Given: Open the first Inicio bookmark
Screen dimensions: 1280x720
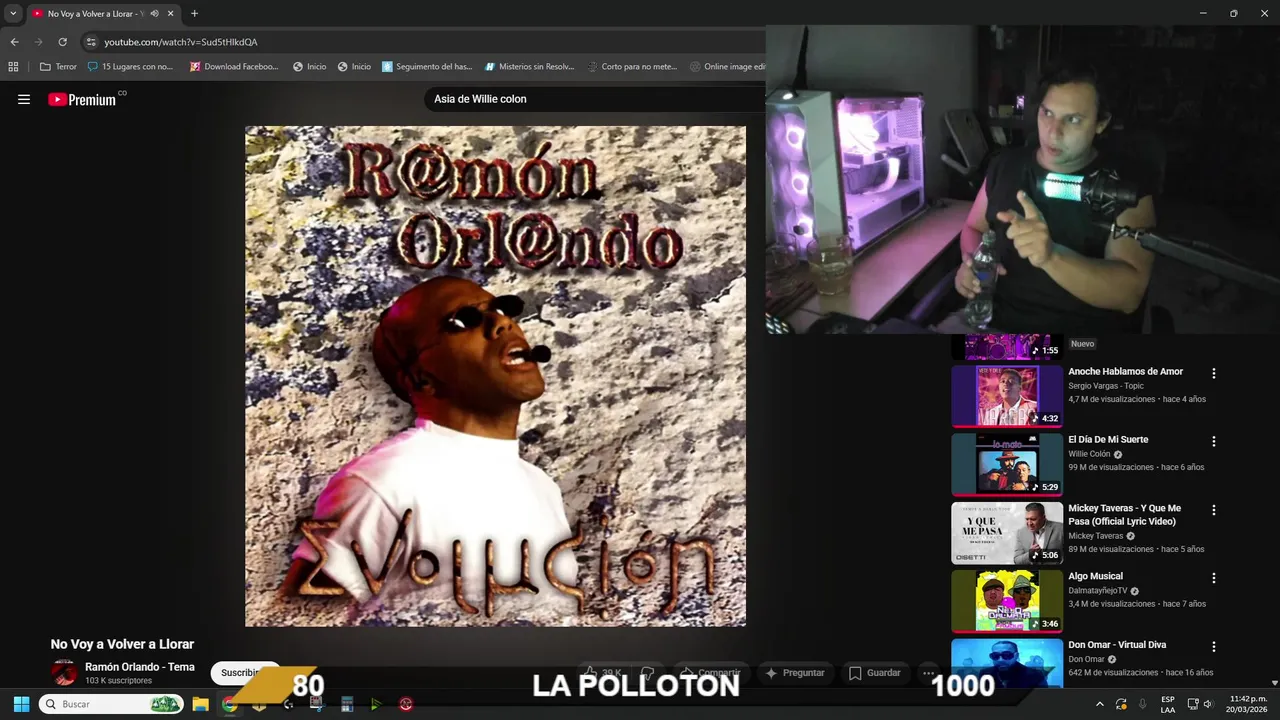Looking at the screenshot, I should (309, 67).
